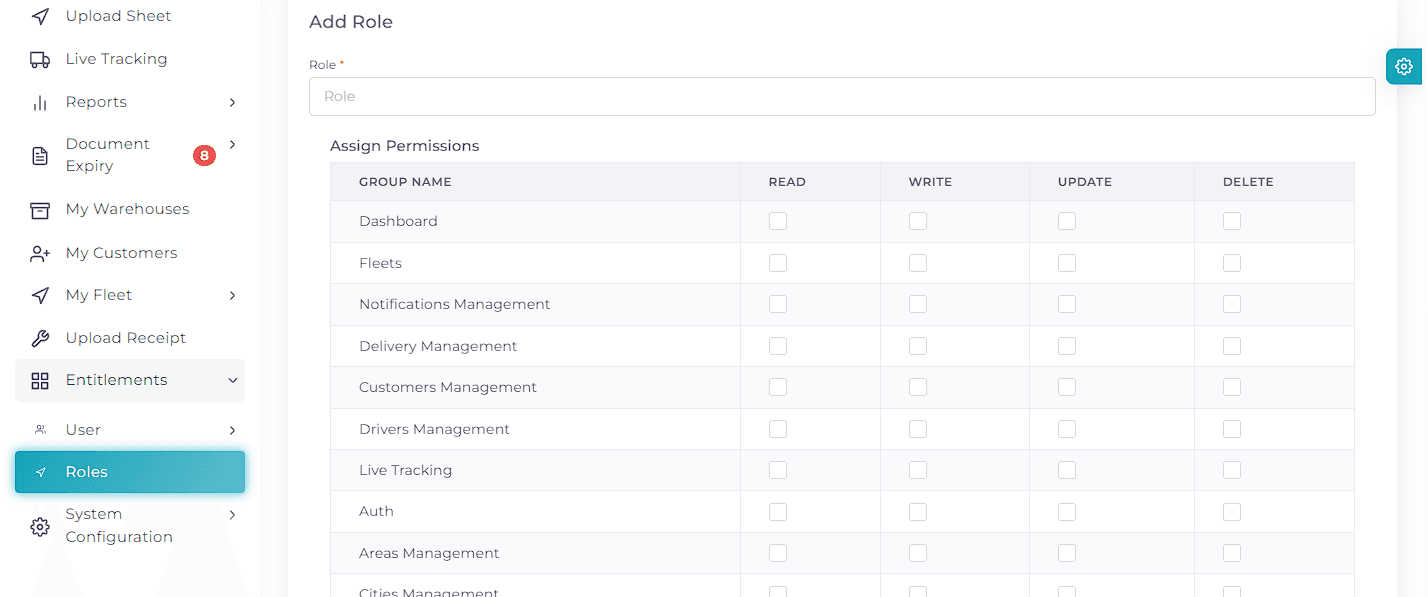The height and width of the screenshot is (597, 1428).
Task: Expand the User submenu chevron
Action: click(x=232, y=430)
